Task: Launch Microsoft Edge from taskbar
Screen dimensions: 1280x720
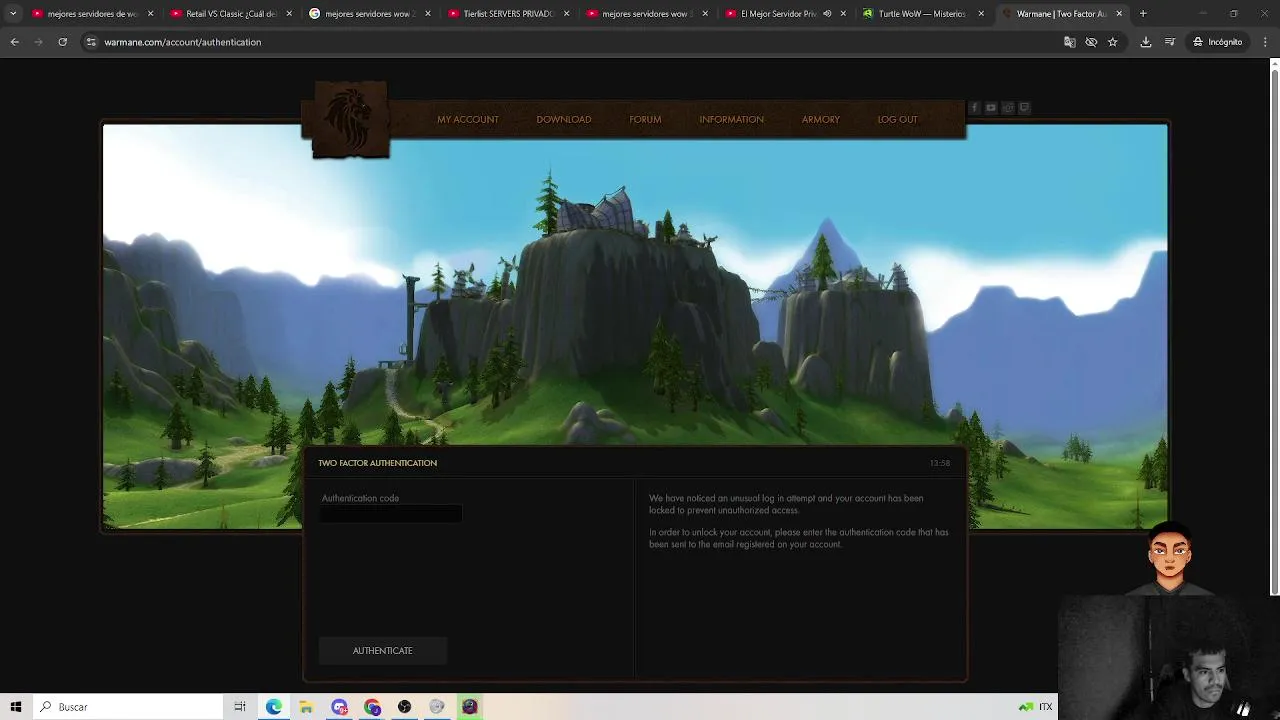Action: click(273, 707)
